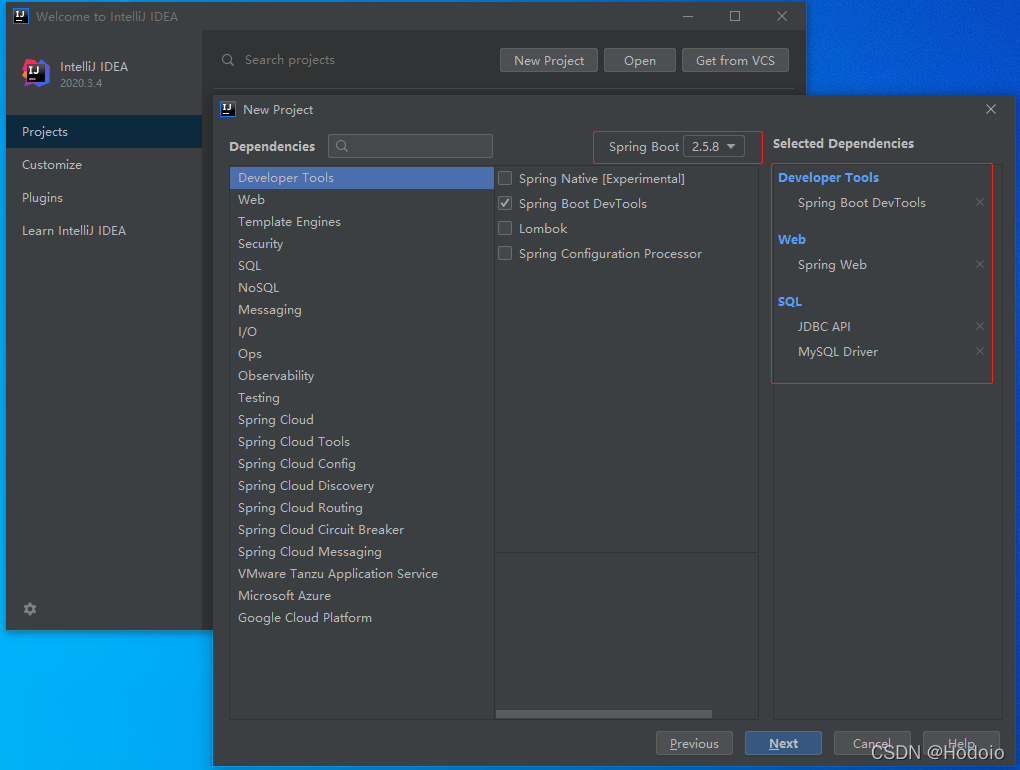
Task: Select the Ops category
Action: tap(362, 354)
